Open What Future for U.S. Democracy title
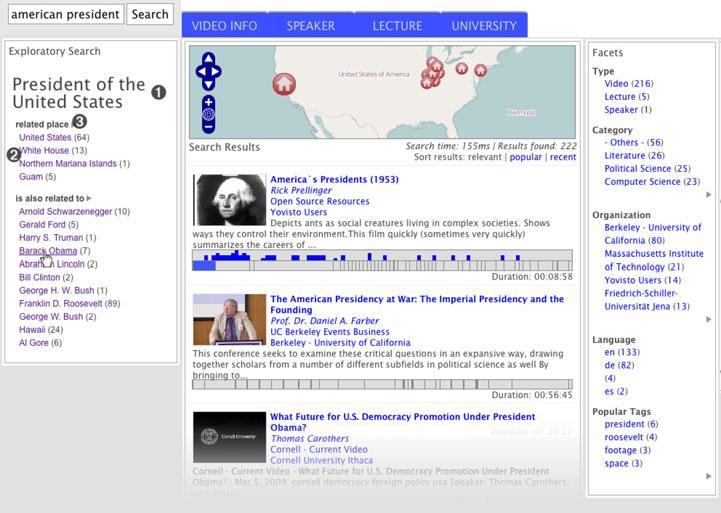 coord(402,422)
